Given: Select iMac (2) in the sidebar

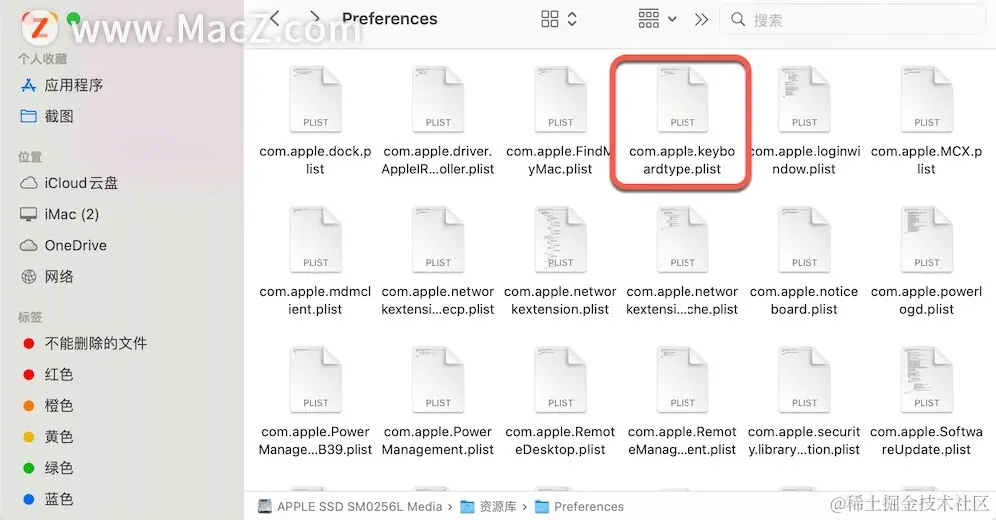Looking at the screenshot, I should point(60,214).
